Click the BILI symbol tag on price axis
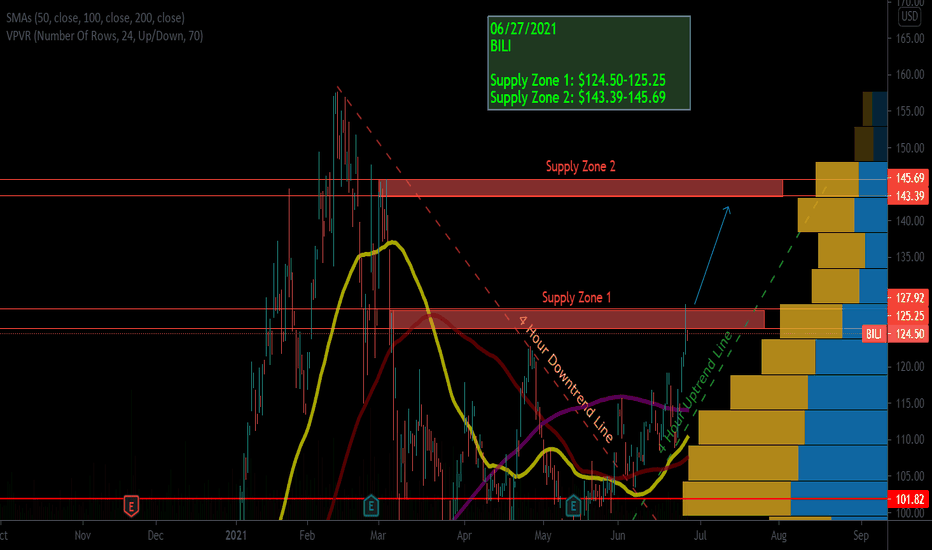932x550 pixels. click(874, 334)
